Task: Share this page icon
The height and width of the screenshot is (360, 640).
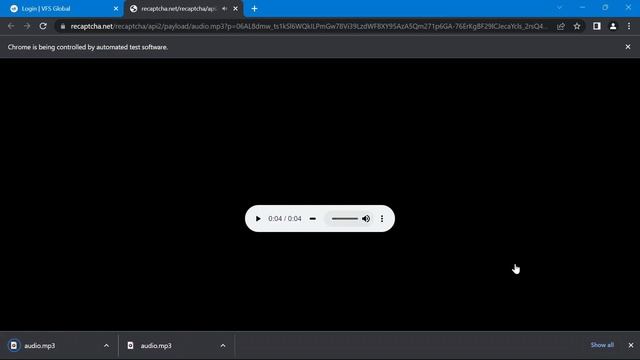Action: tap(561, 26)
